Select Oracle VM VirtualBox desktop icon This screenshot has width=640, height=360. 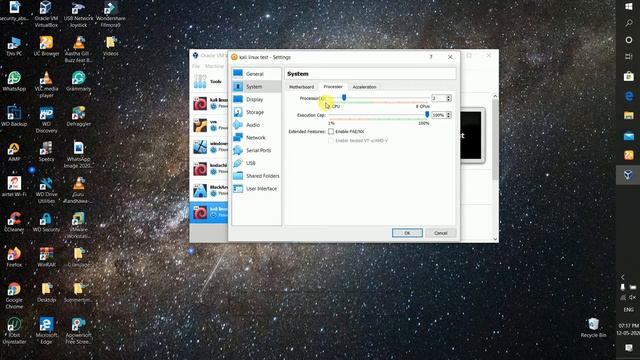46,14
